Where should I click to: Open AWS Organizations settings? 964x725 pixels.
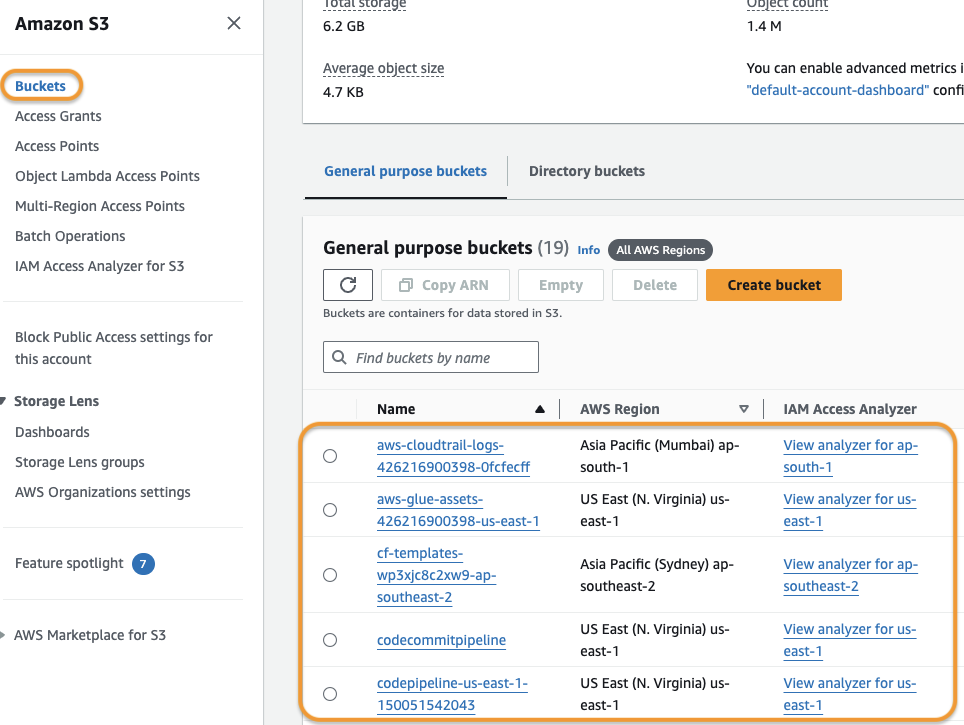point(103,493)
